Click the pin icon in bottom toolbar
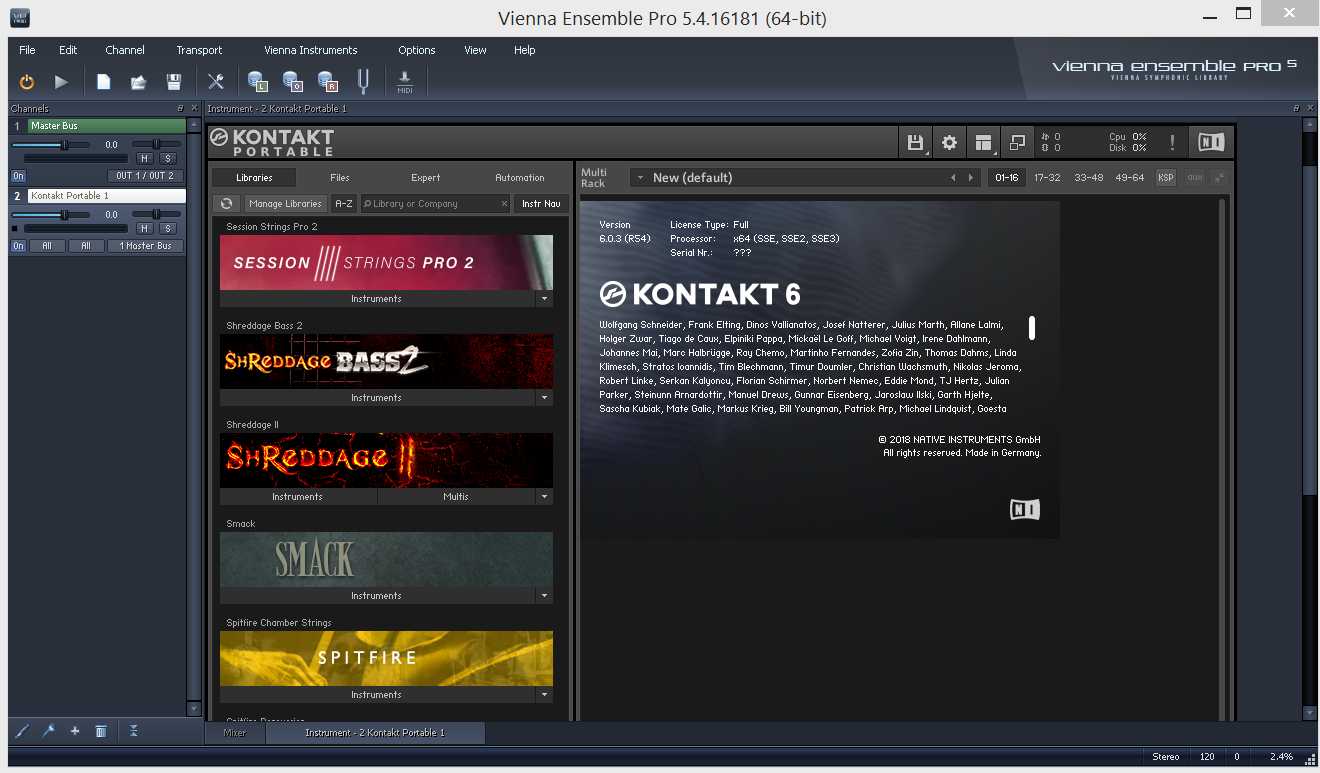Image resolution: width=1320 pixels, height=773 pixels. point(48,731)
